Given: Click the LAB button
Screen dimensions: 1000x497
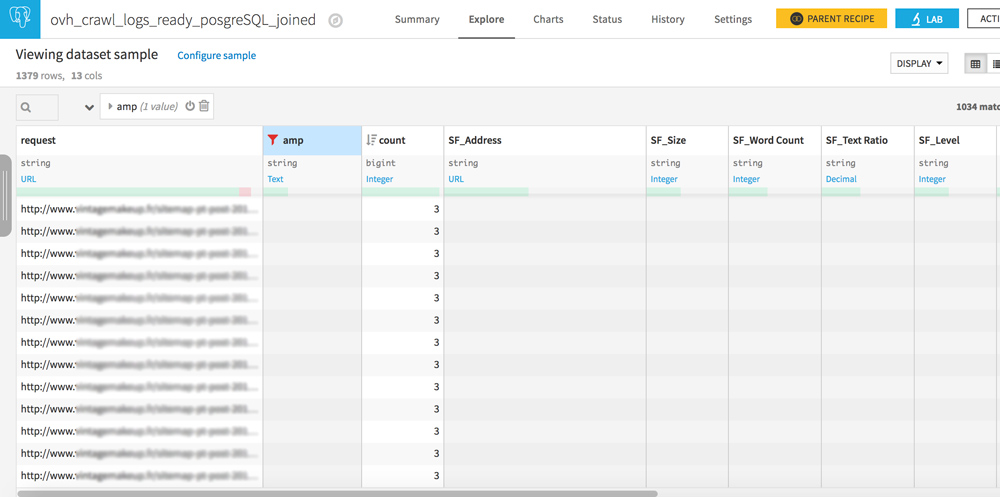Looking at the screenshot, I should pos(927,19).
